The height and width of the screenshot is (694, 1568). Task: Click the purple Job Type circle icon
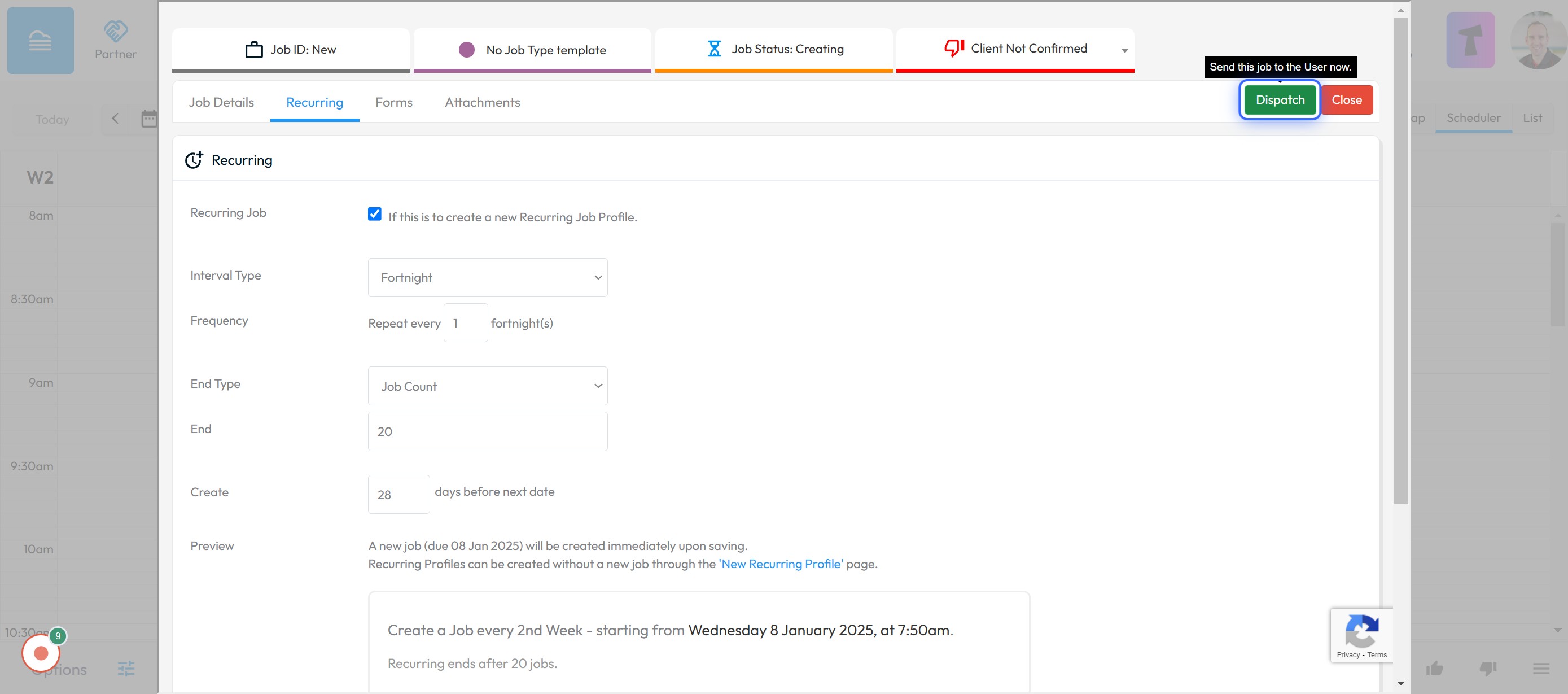(466, 49)
